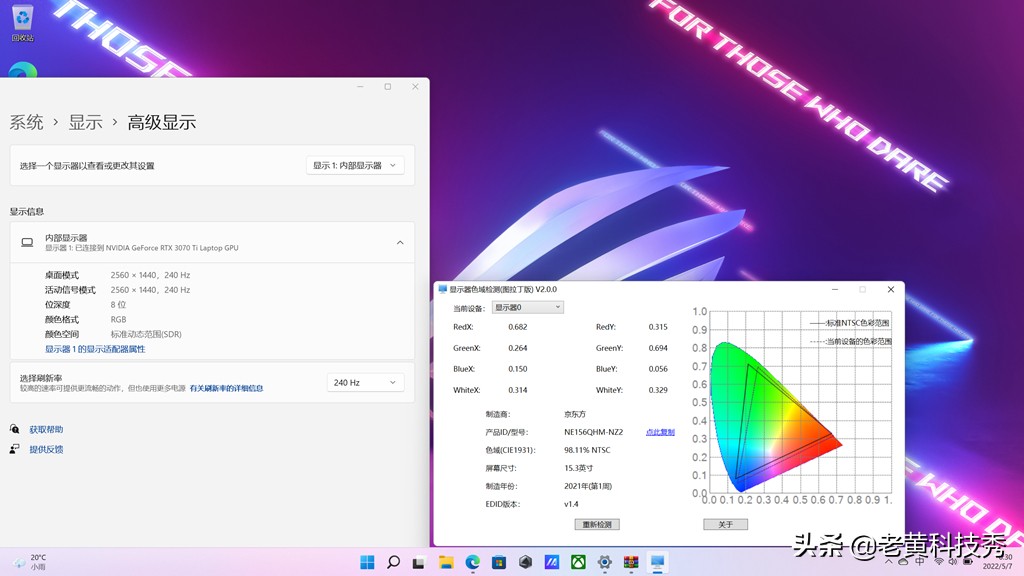The image size is (1024, 576).
Task: Go to 系统 in the breadcrumb
Action: [27, 122]
